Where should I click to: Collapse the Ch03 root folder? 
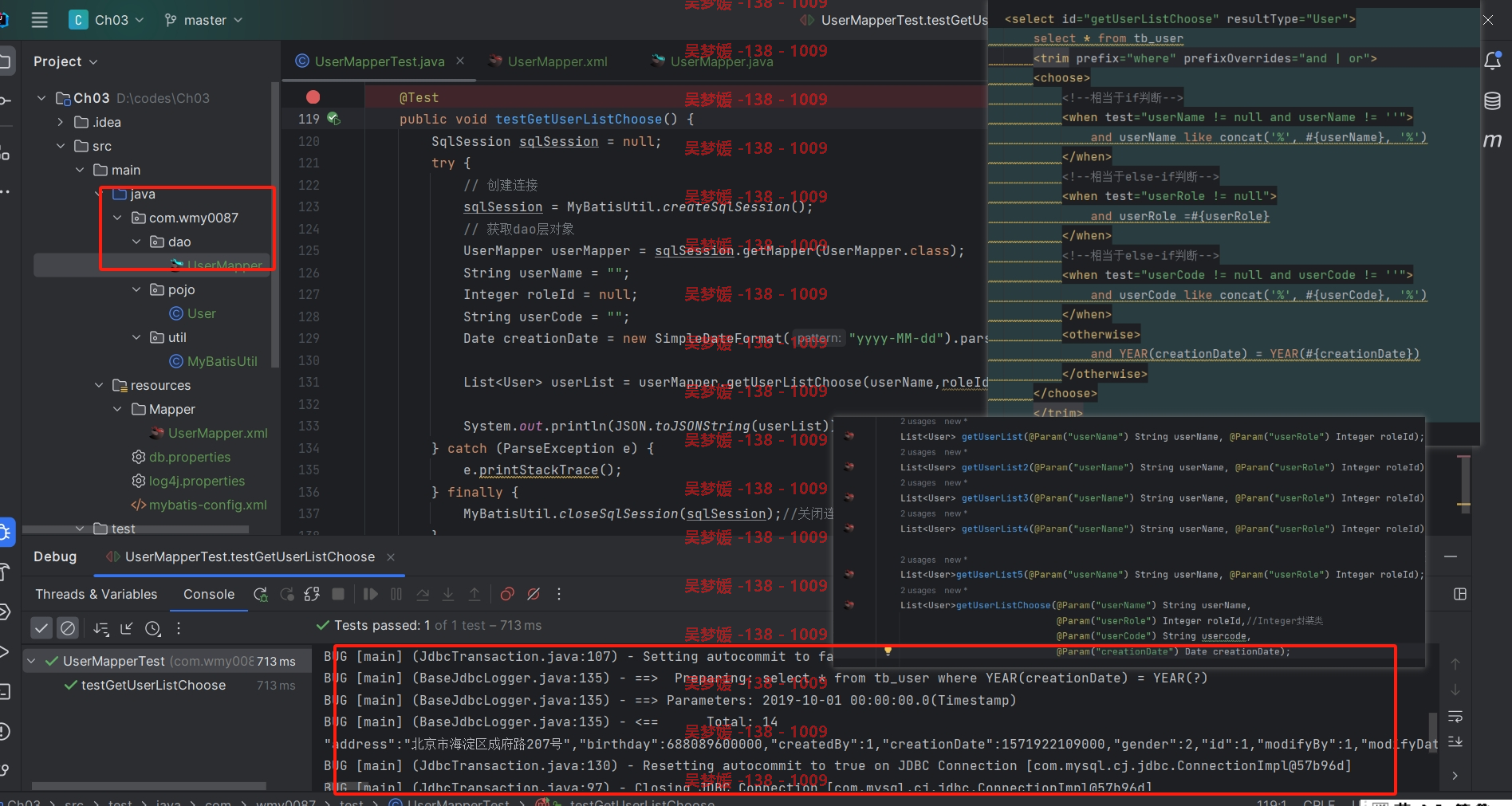coord(41,98)
